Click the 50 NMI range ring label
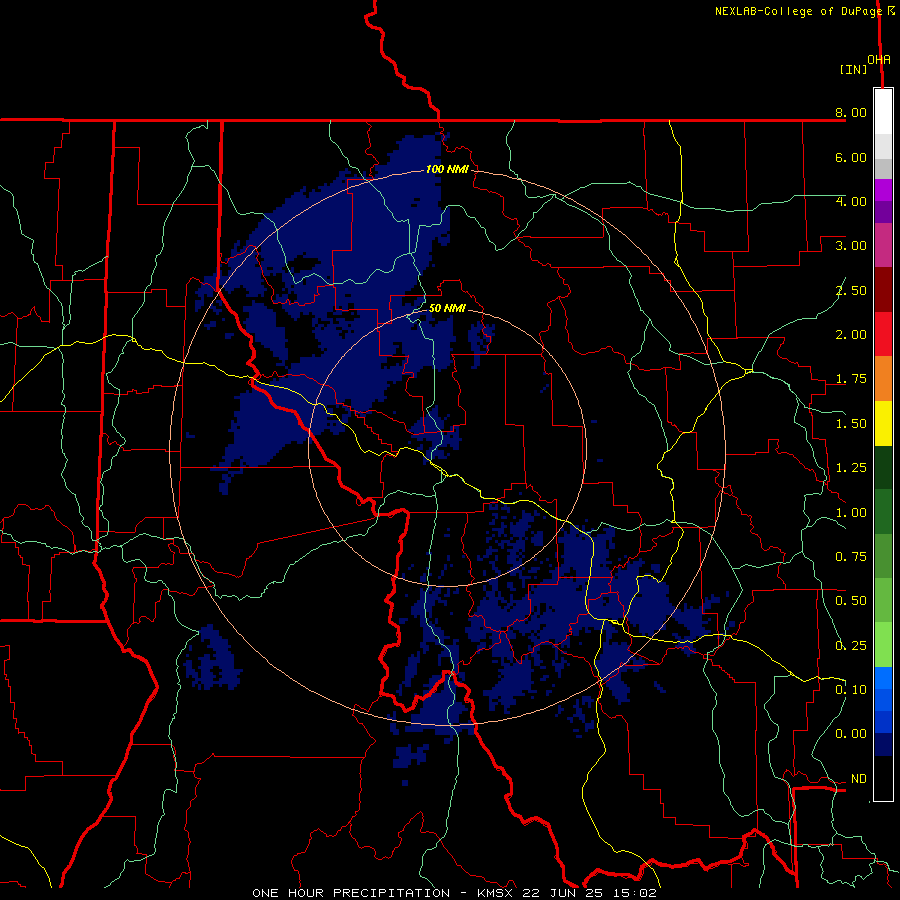 click(447, 308)
